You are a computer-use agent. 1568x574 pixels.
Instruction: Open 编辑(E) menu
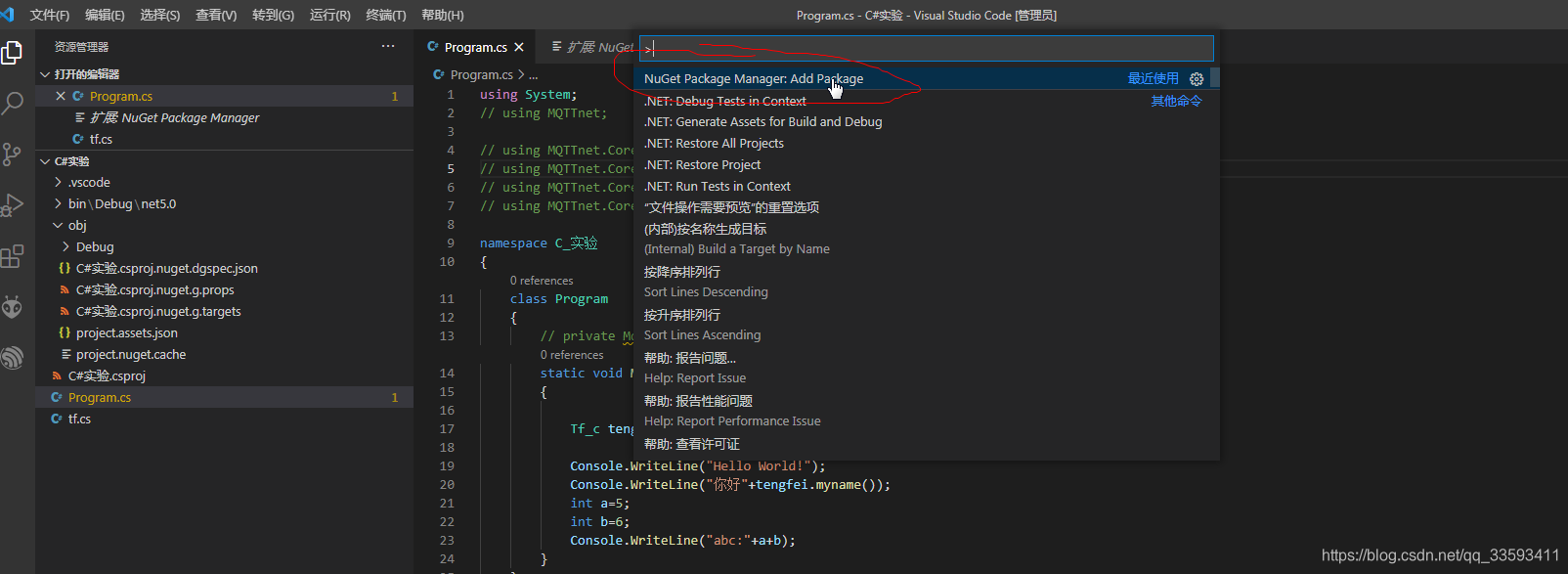105,15
